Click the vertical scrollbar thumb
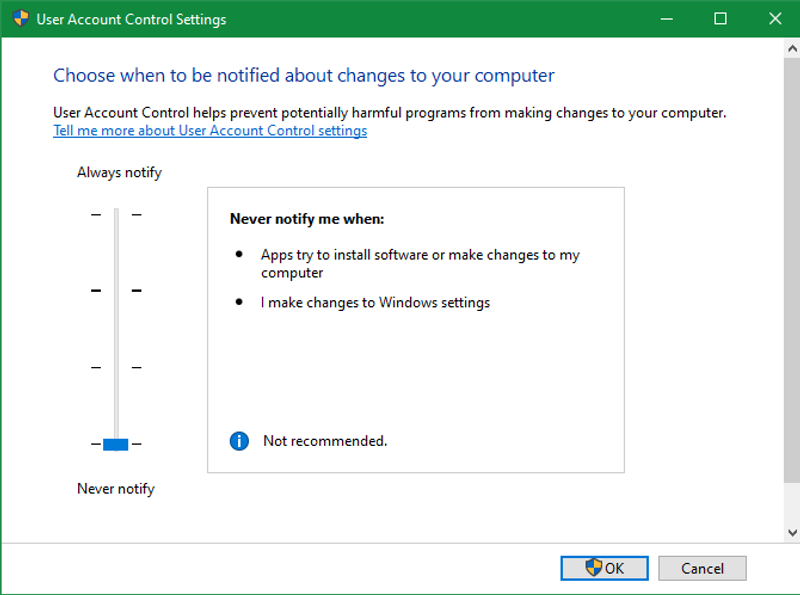 (x=792, y=270)
